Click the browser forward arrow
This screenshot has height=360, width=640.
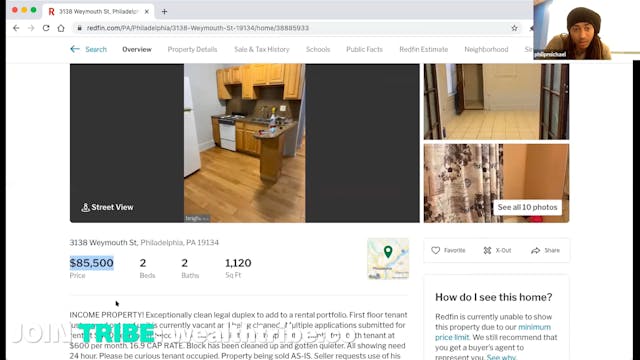[x=31, y=28]
